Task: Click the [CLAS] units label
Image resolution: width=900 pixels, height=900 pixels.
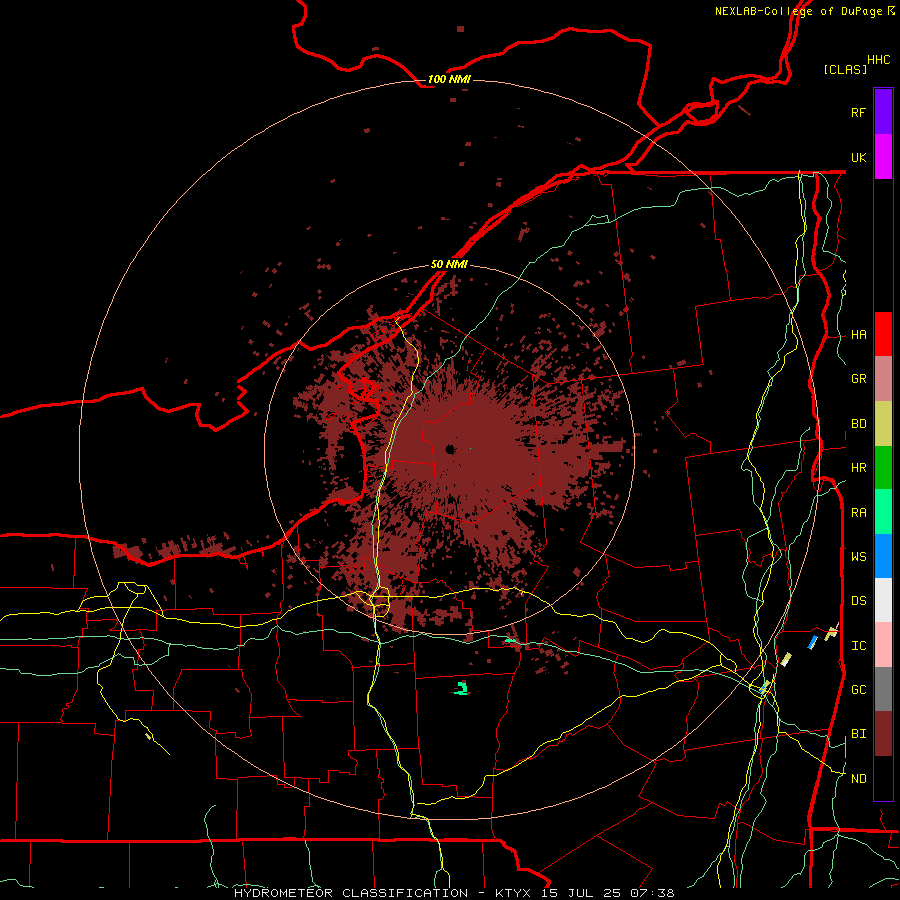Action: pyautogui.click(x=845, y=69)
